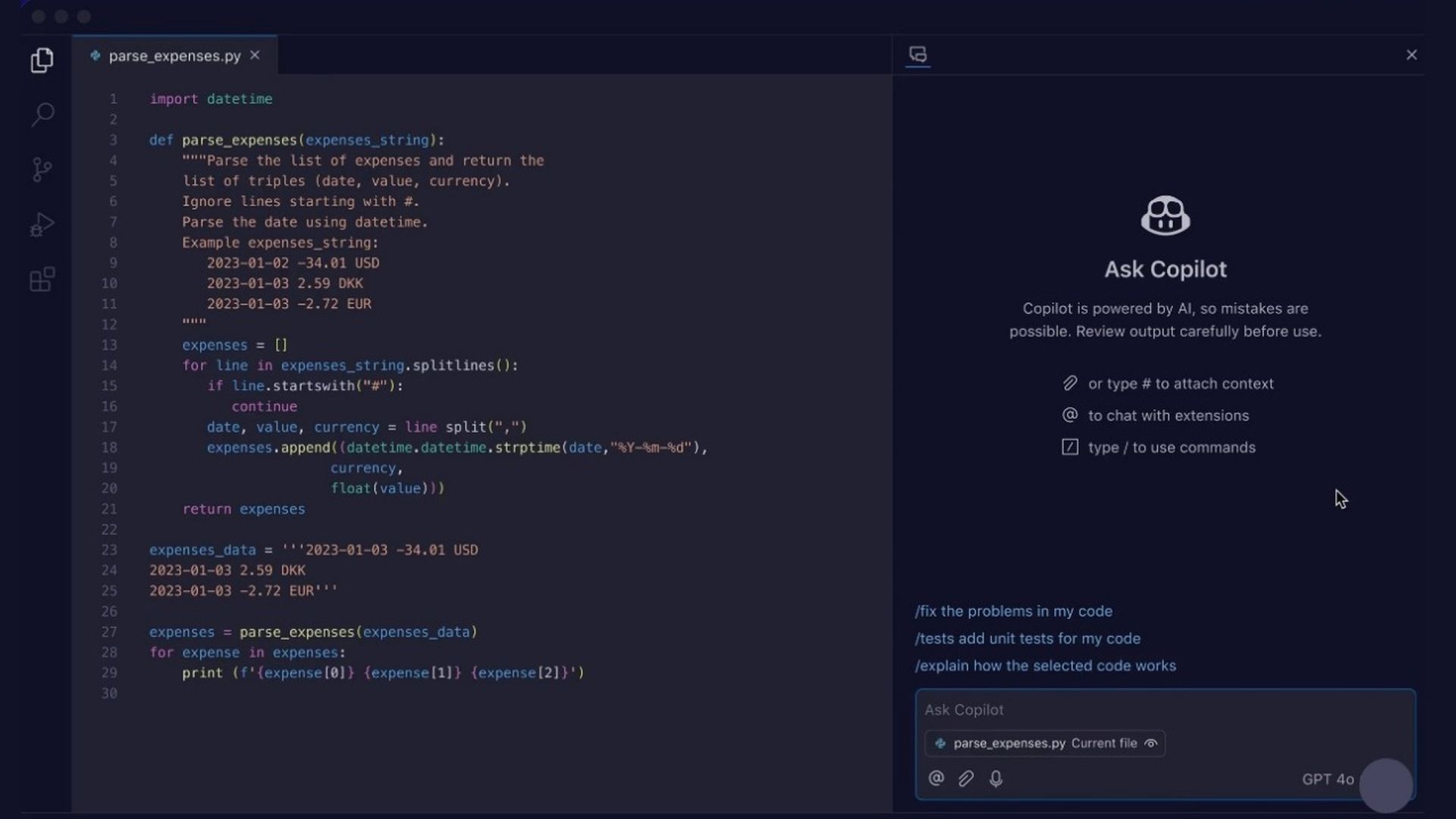The width and height of the screenshot is (1456, 819).
Task: Close the parse_expenses.py tab
Action: [x=255, y=55]
